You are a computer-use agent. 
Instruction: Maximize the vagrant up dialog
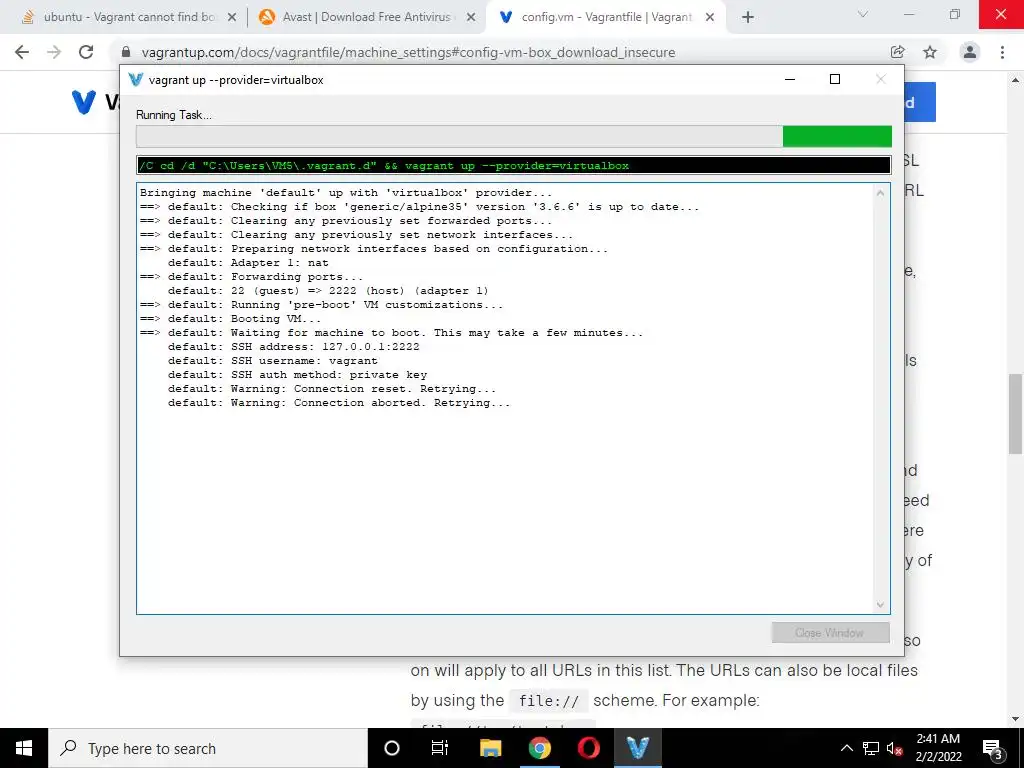point(835,80)
